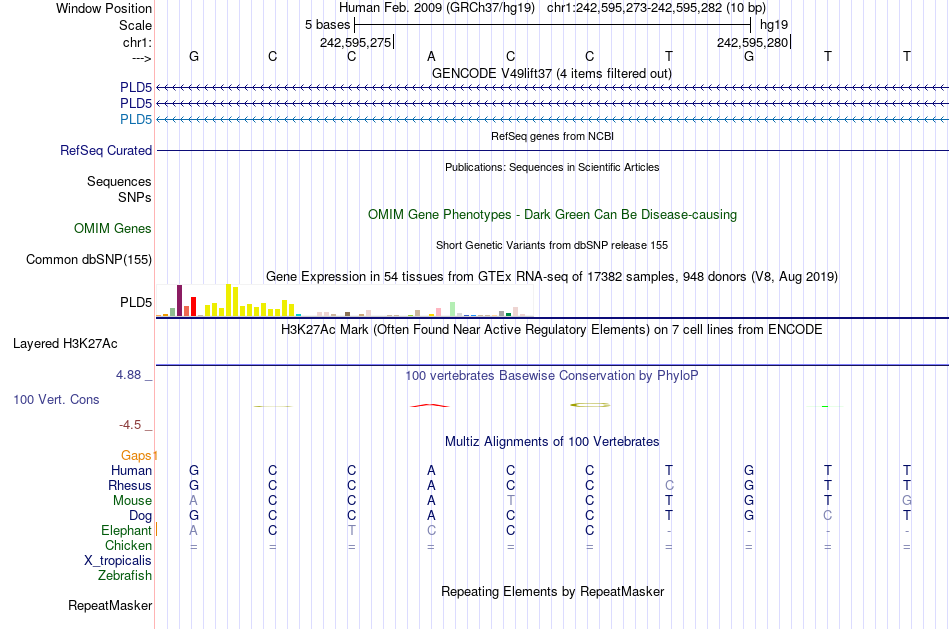
Task: Open the OMIM Gene Phenotypes track title
Action: click(552, 215)
